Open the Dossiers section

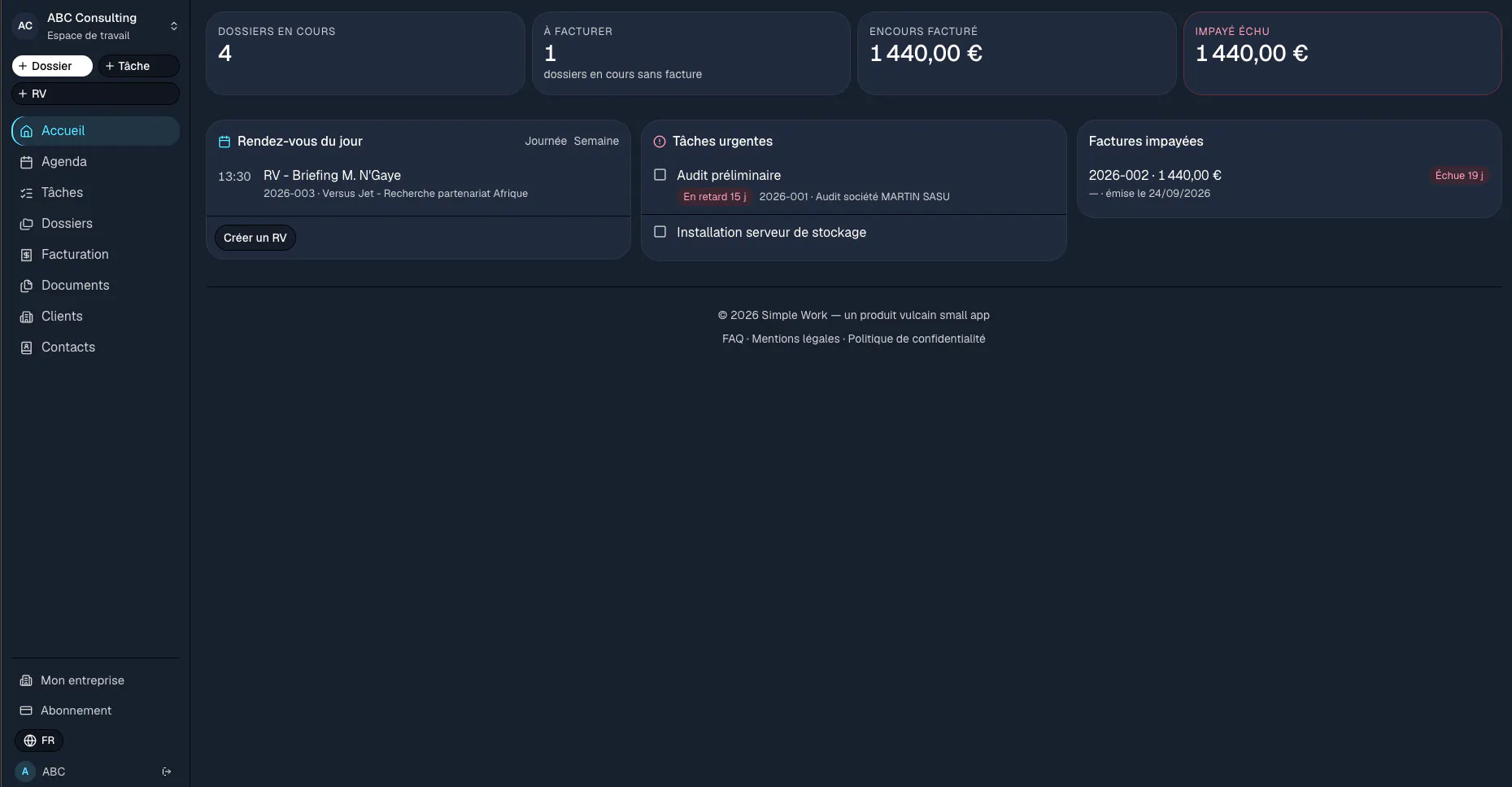96,224
